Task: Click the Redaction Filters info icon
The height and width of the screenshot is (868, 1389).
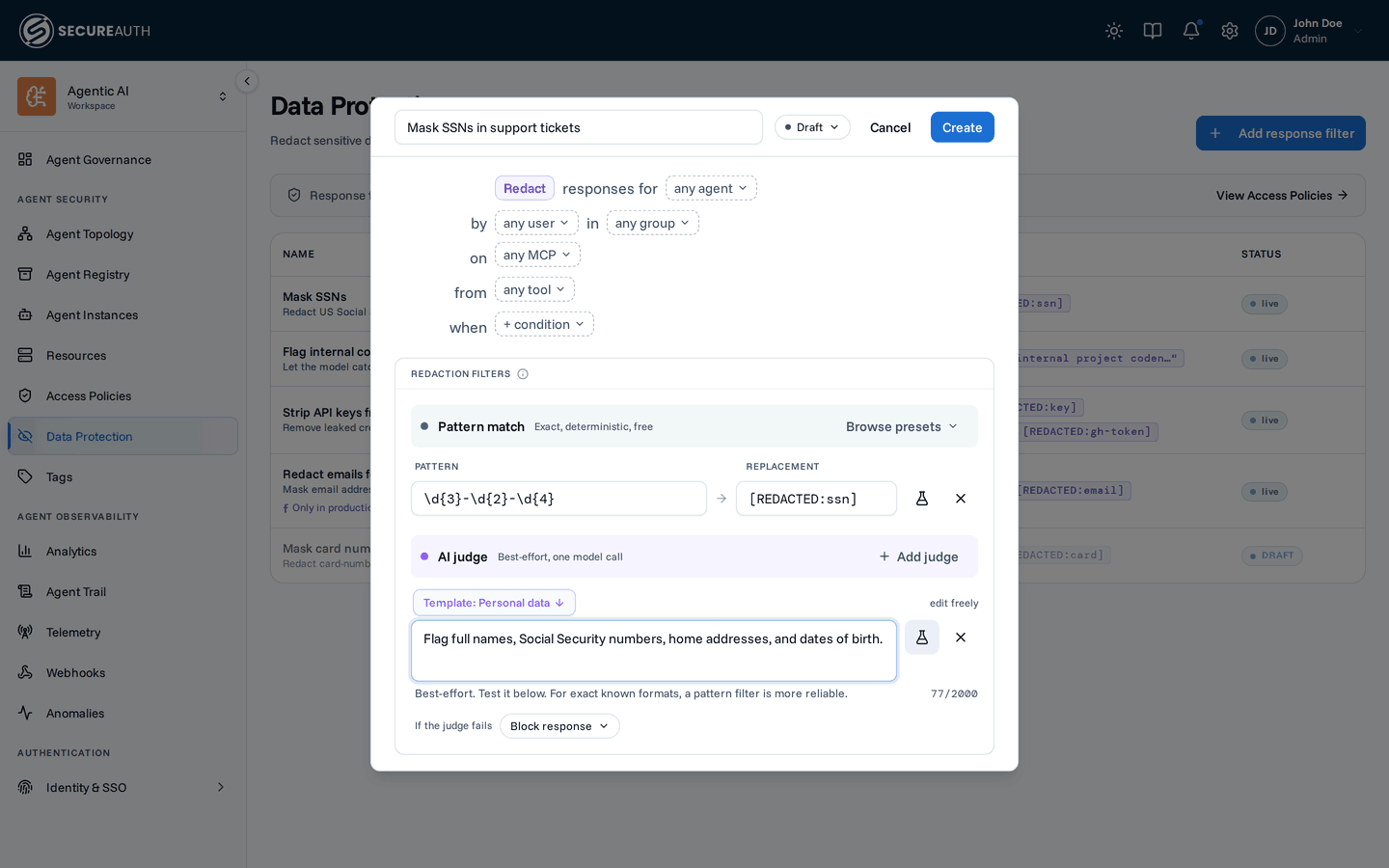Action: coord(523,374)
